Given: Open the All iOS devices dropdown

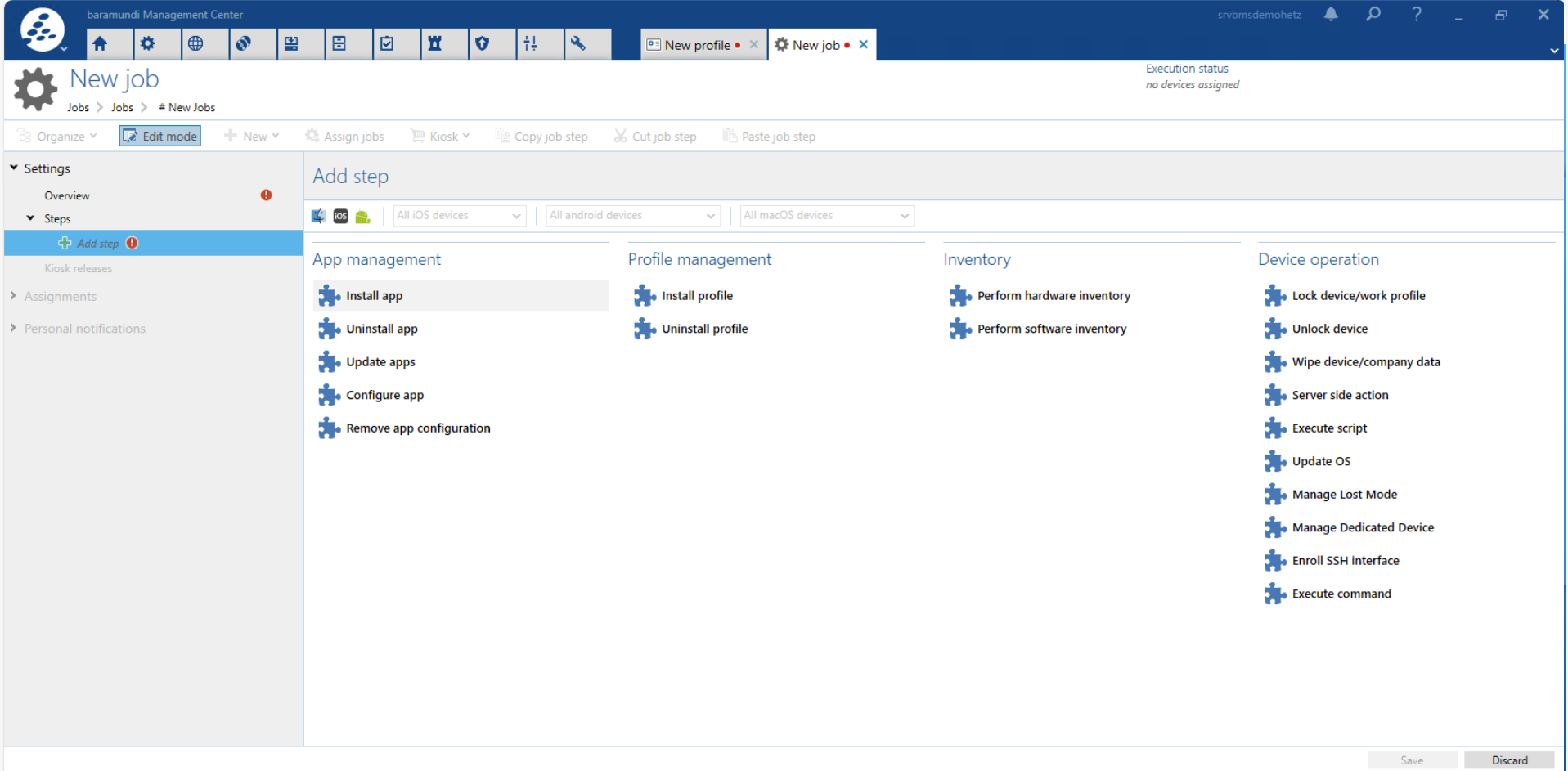Looking at the screenshot, I should tap(459, 216).
